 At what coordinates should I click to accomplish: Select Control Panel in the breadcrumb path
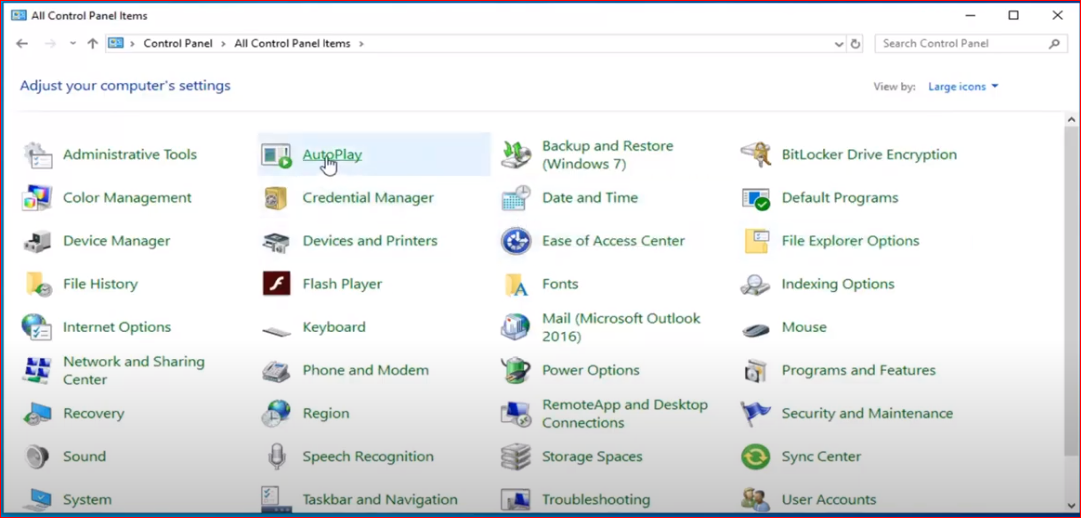[178, 44]
